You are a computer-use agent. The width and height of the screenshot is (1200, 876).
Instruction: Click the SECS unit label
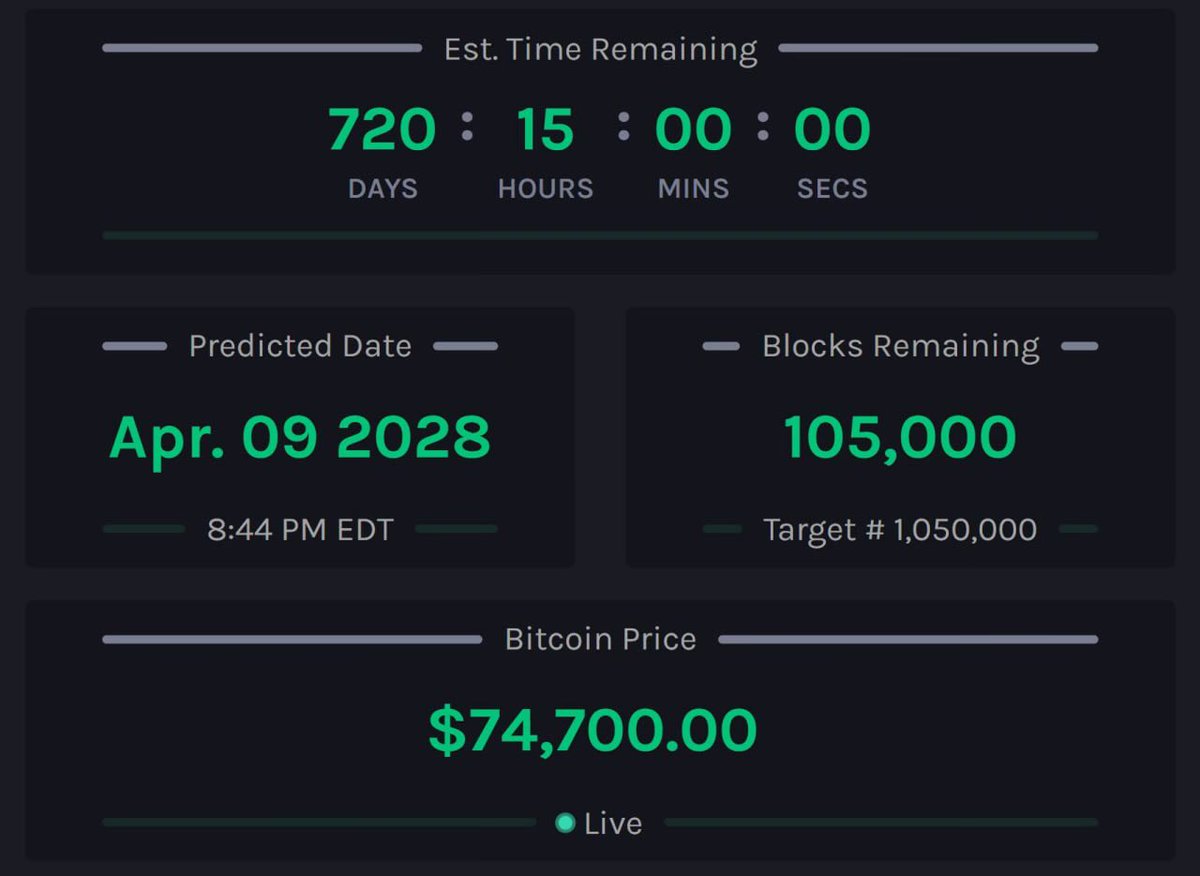click(832, 188)
